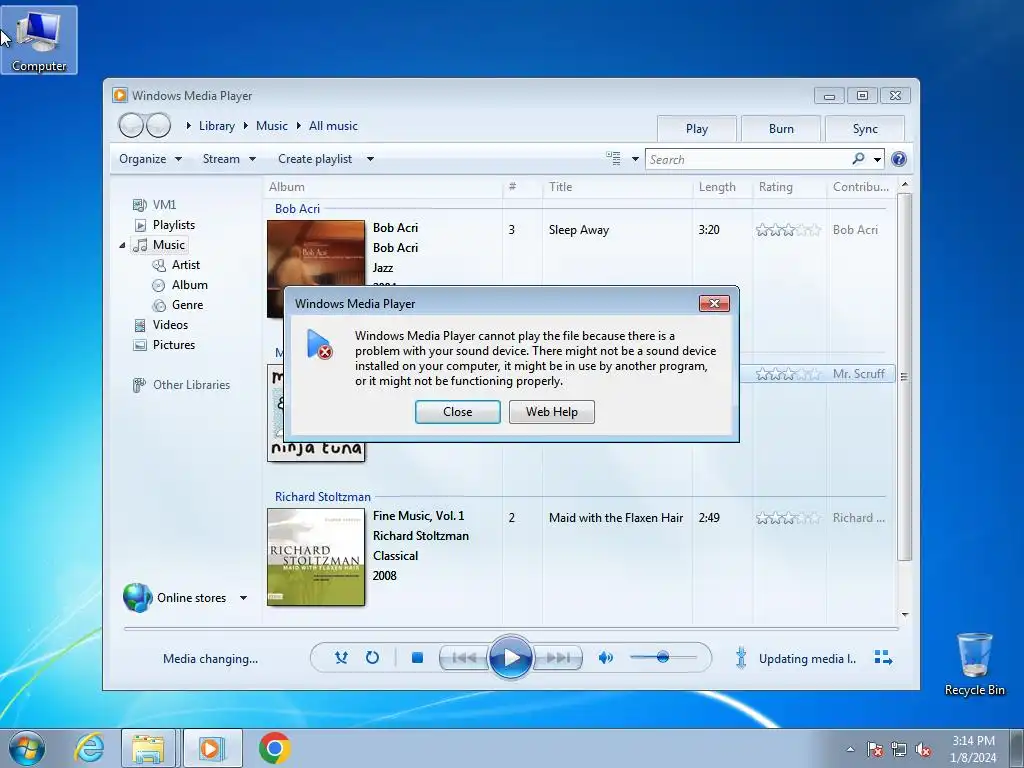Open the Windows Start menu

pos(27,748)
